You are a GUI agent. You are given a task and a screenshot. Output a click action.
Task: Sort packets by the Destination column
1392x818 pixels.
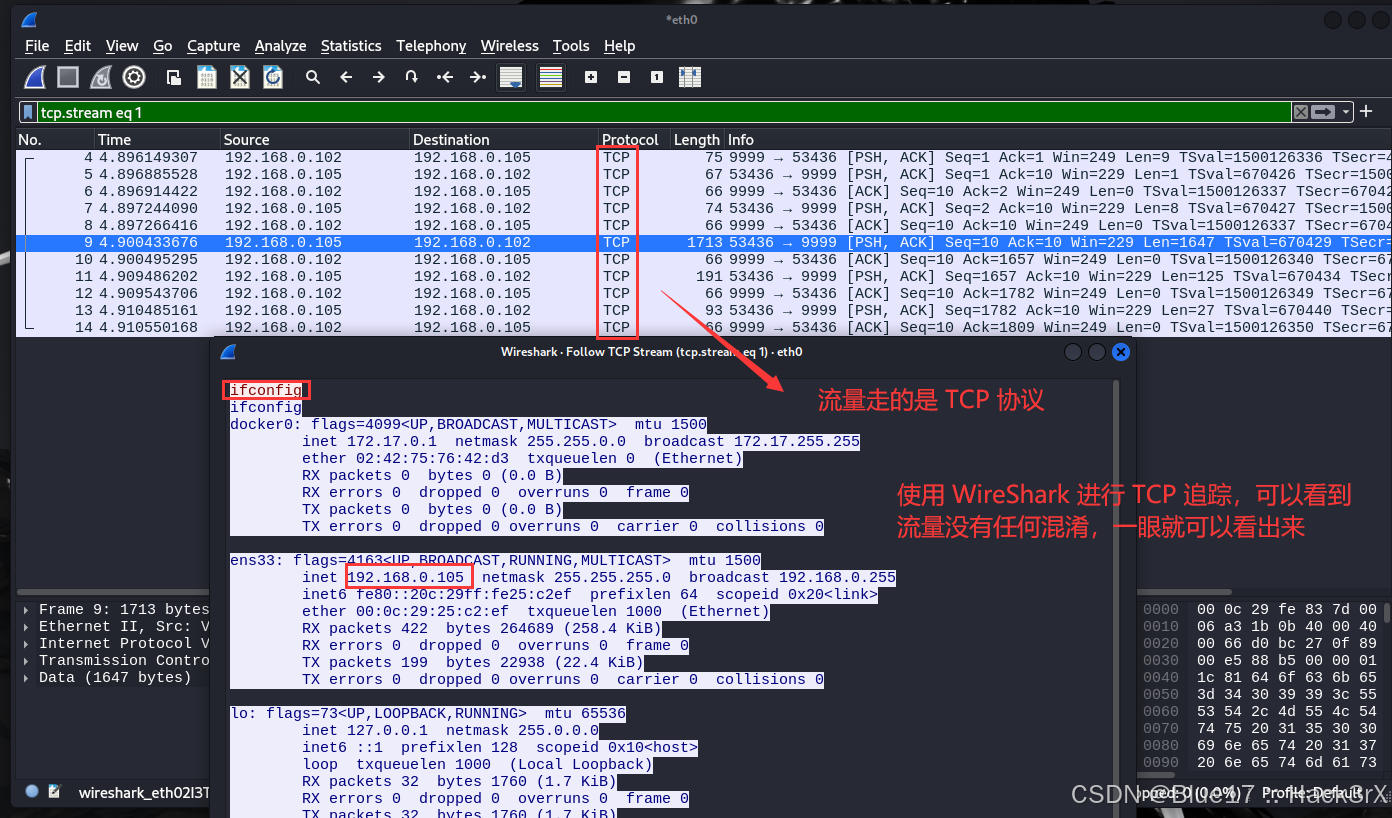[x=503, y=140]
